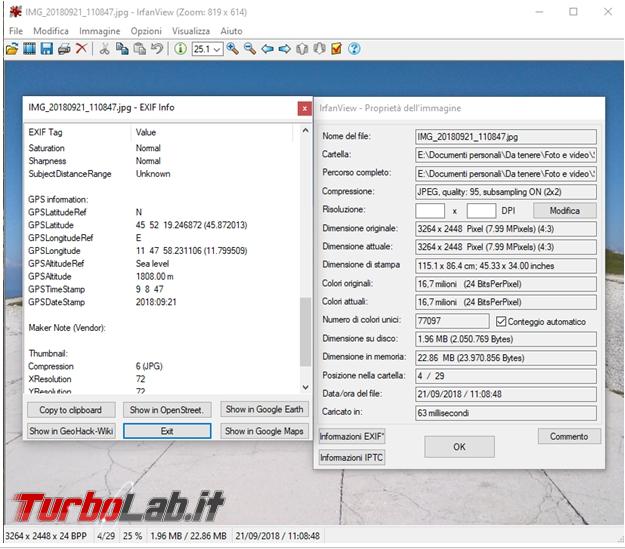This screenshot has width=625, height=549.
Task: Click the Cut scissors icon
Action: pyautogui.click(x=104, y=49)
